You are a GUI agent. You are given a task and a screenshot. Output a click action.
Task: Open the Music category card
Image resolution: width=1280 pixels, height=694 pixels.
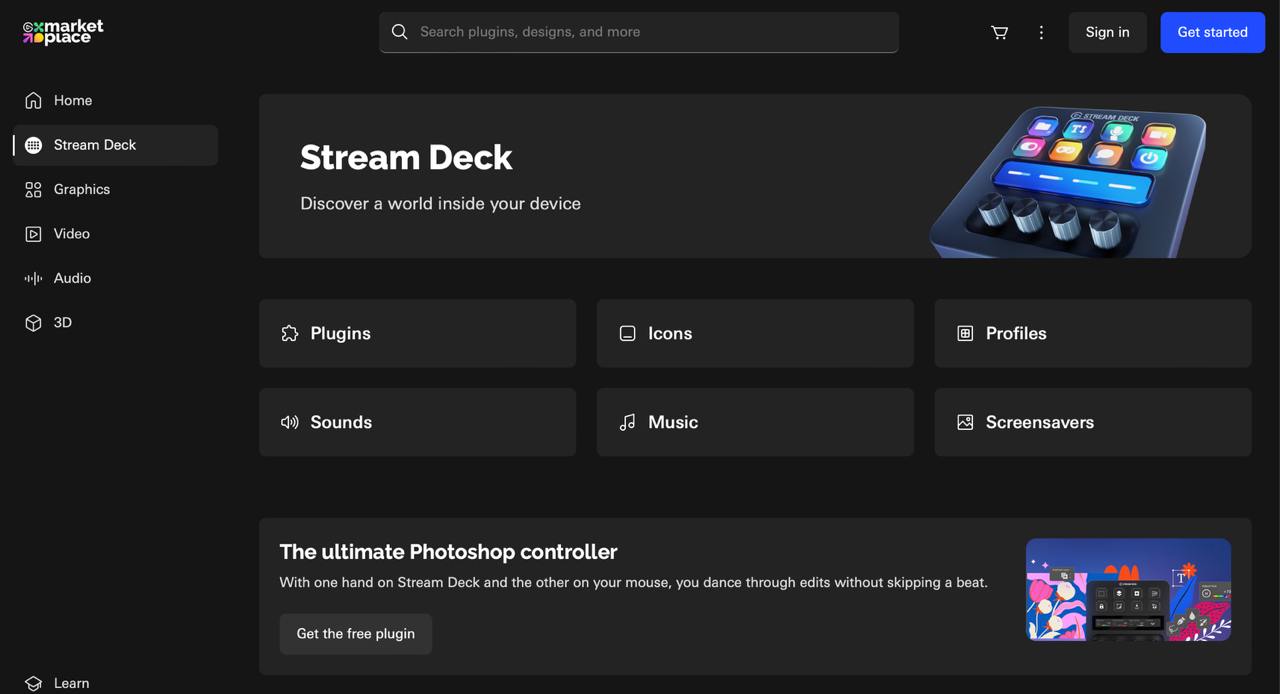(755, 422)
